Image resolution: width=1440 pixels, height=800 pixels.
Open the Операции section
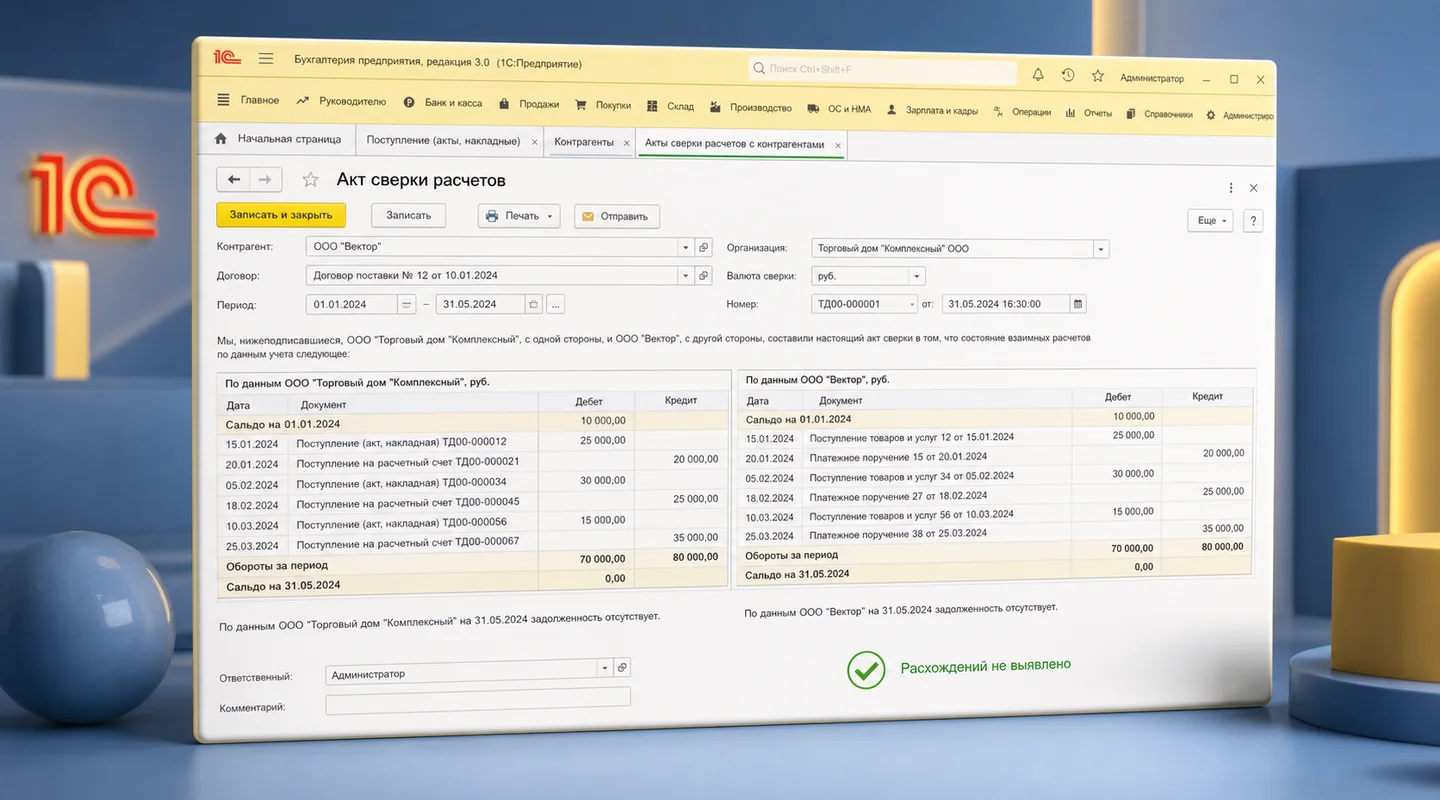1021,112
